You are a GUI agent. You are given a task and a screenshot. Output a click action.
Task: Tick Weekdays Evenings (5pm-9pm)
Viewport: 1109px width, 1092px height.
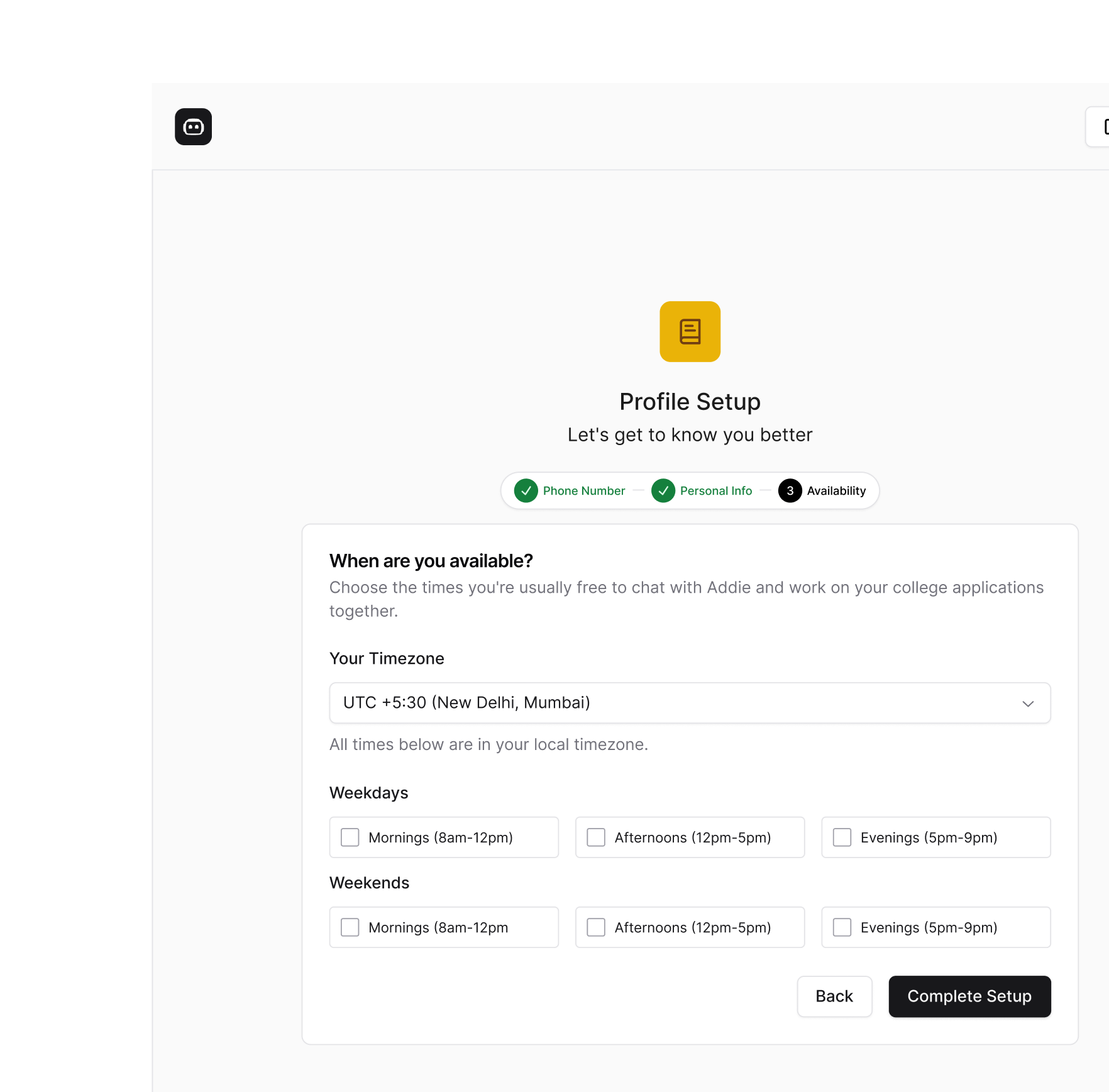pyautogui.click(x=842, y=837)
